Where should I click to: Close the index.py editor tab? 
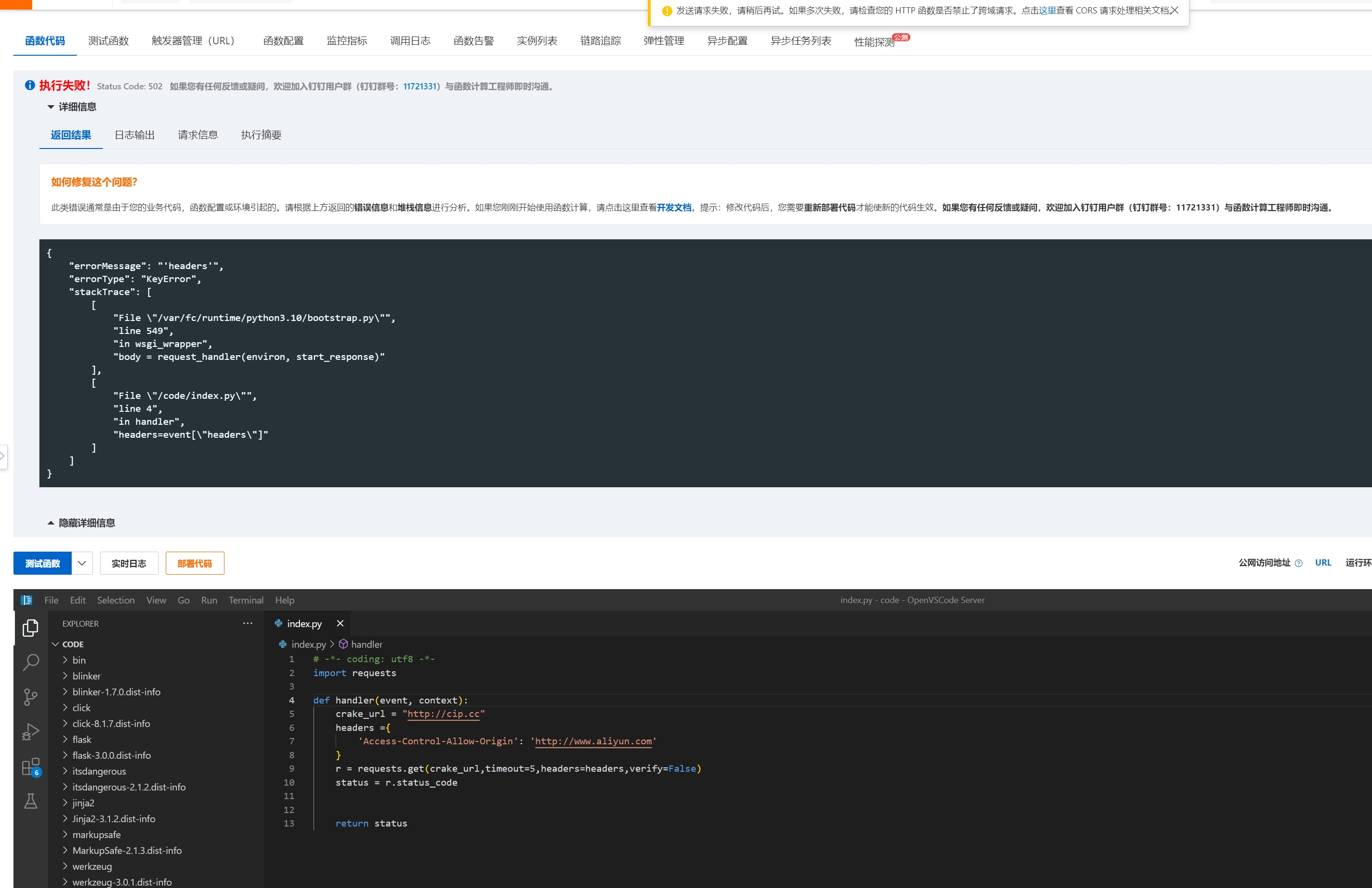tap(340, 624)
